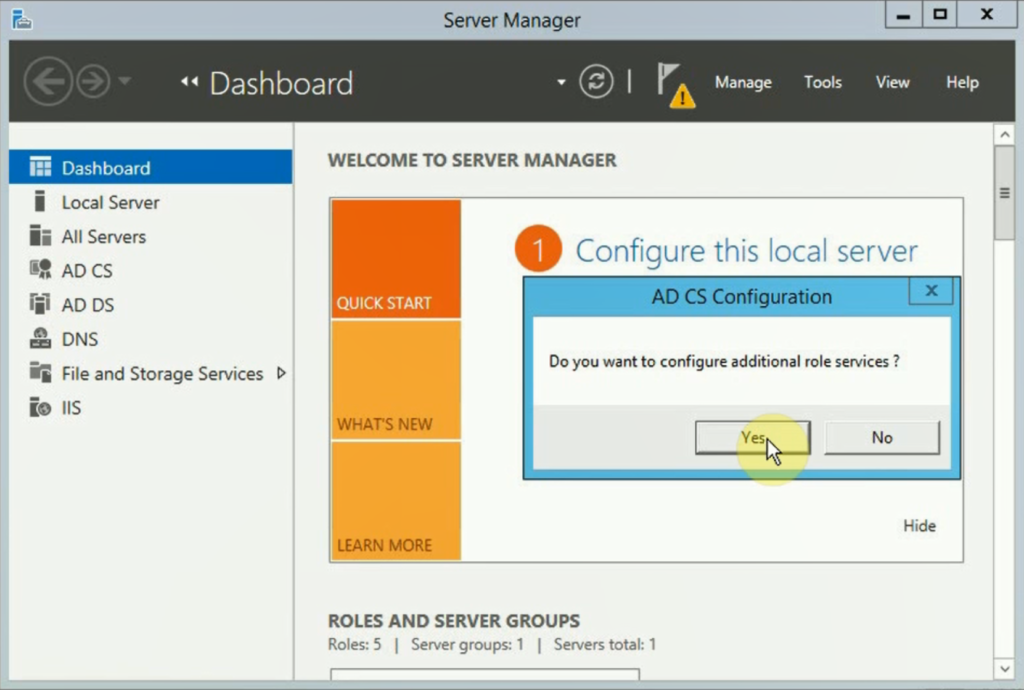The image size is (1024, 690).
Task: Open the dropdown arrow beside refresh
Action: point(561,82)
